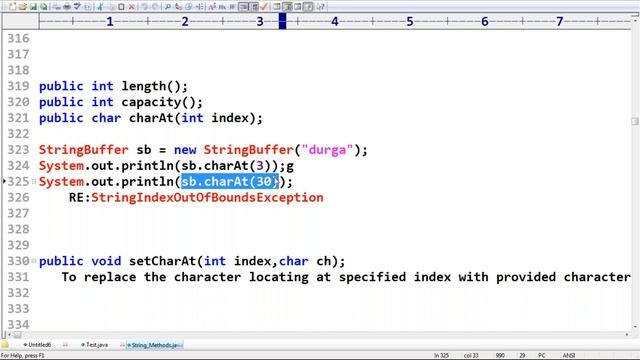640x360 pixels.
Task: Click the red X Delete icon
Action: pyautogui.click(x=131, y=7)
